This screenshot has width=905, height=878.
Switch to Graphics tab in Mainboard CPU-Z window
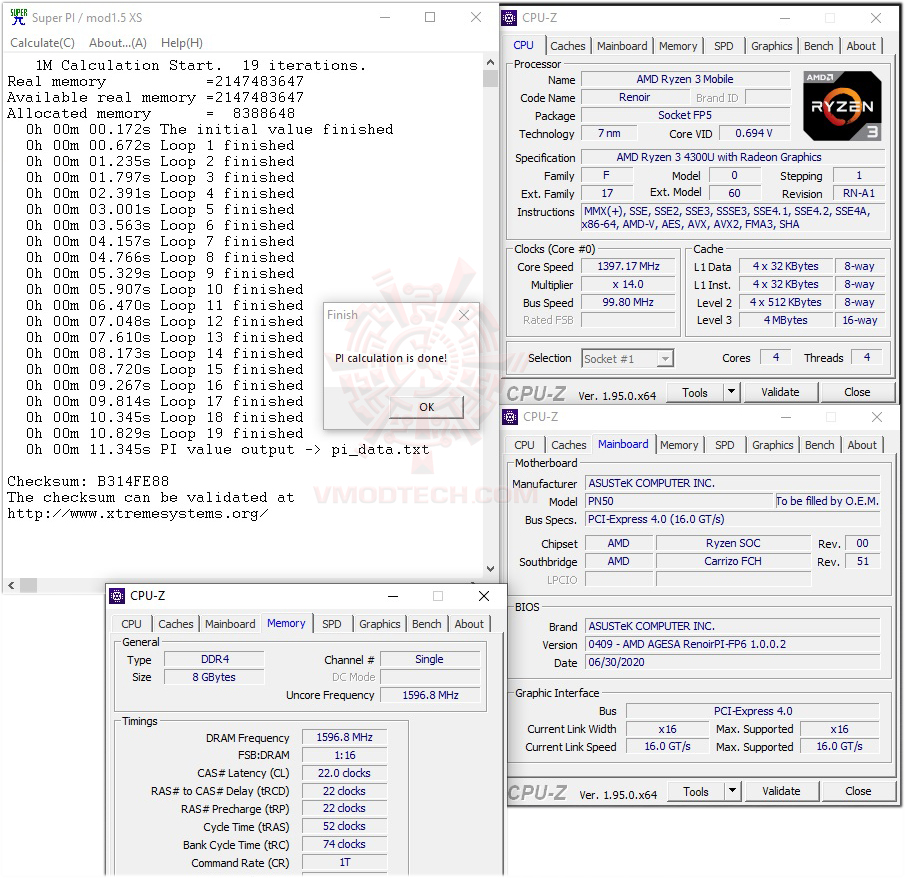coord(772,445)
